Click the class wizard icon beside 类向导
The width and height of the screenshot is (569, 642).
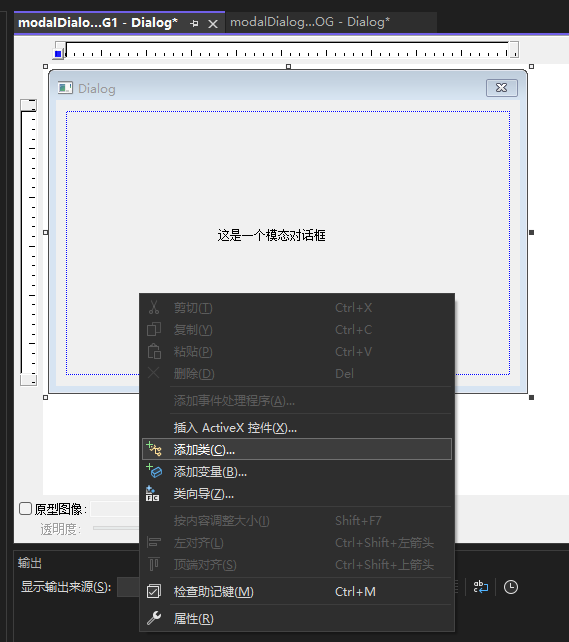(152, 494)
